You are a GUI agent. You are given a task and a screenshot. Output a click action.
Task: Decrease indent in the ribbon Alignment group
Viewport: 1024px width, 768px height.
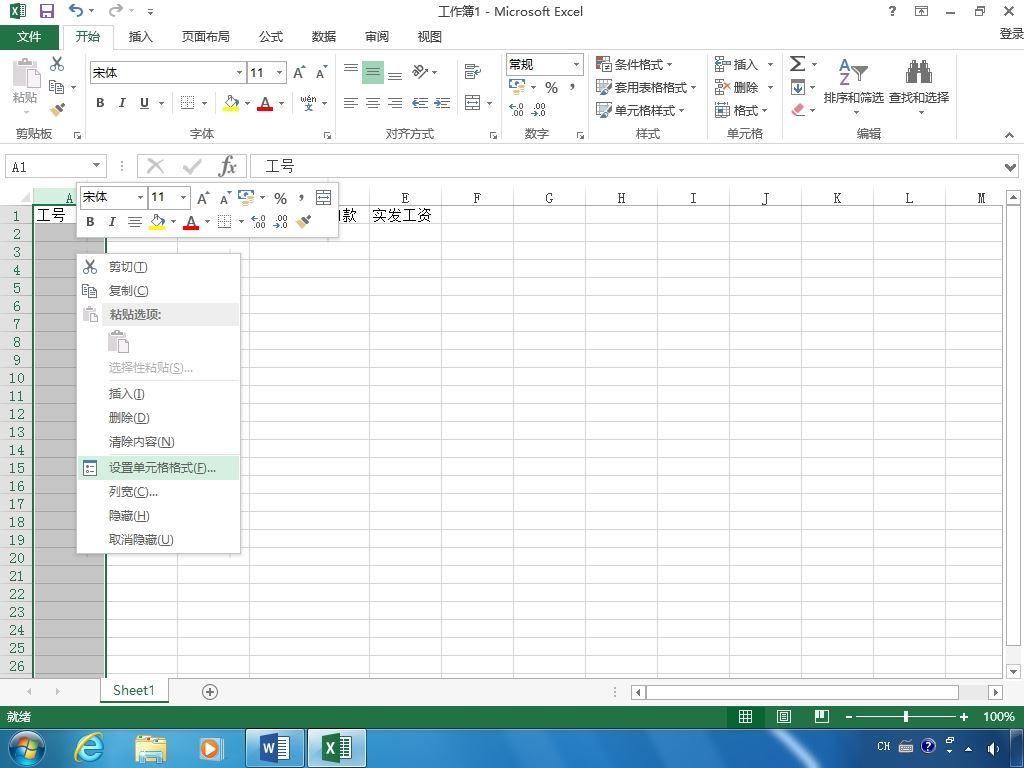click(420, 103)
